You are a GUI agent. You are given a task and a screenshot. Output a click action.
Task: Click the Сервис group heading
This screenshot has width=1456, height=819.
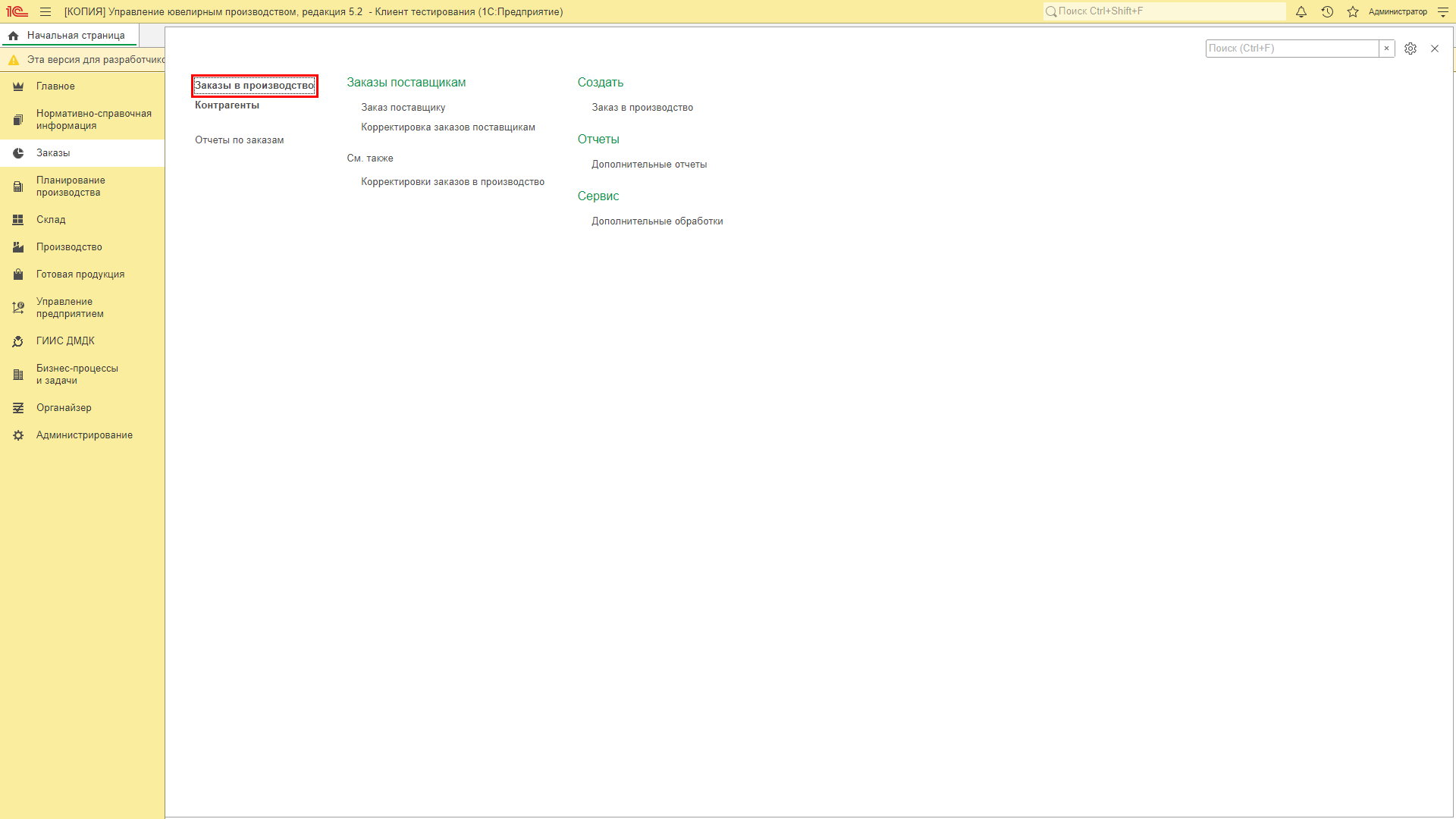tap(598, 196)
